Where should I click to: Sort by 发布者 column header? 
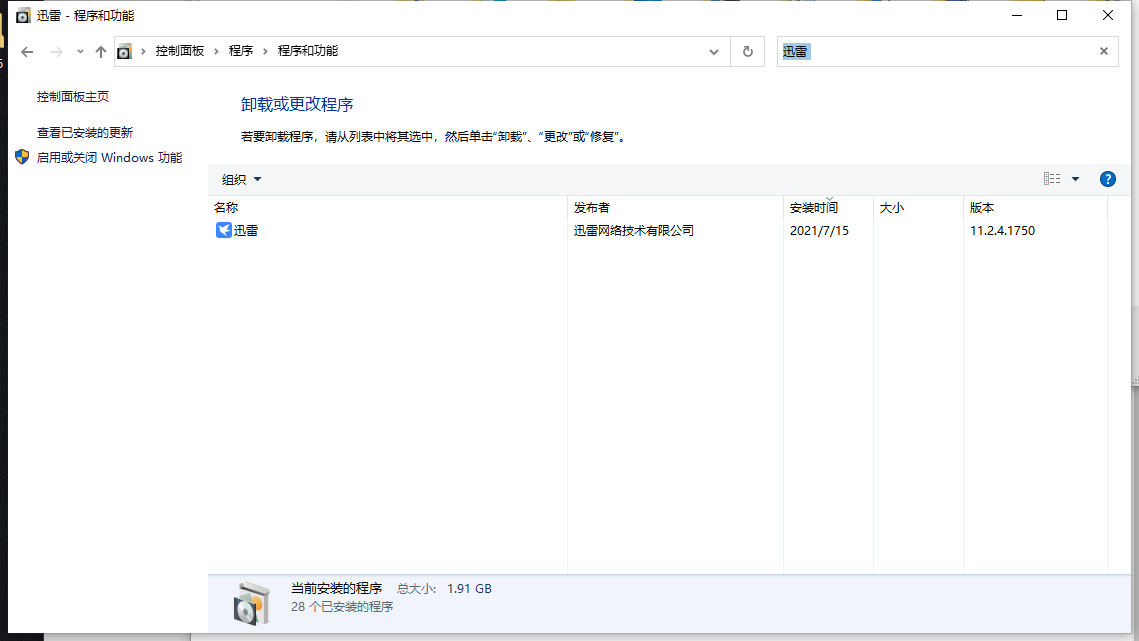pyautogui.click(x=591, y=208)
